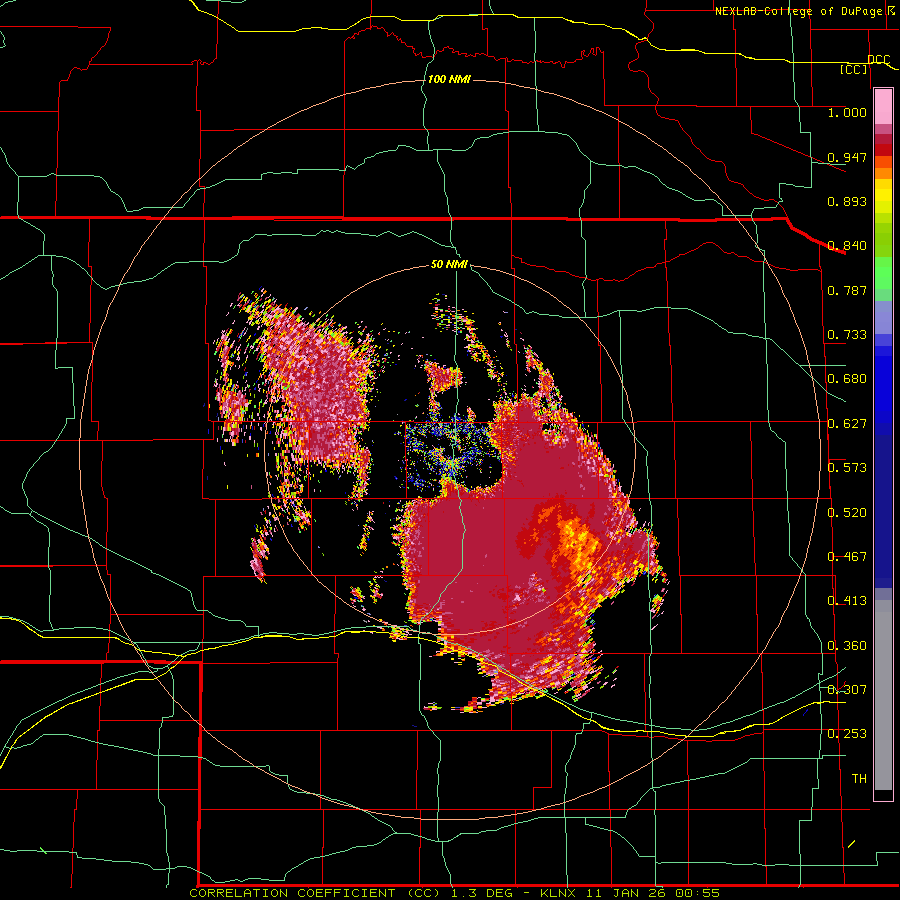This screenshot has width=900, height=900.
Task: Select the 1.000 value on the scale
Action: click(x=847, y=113)
